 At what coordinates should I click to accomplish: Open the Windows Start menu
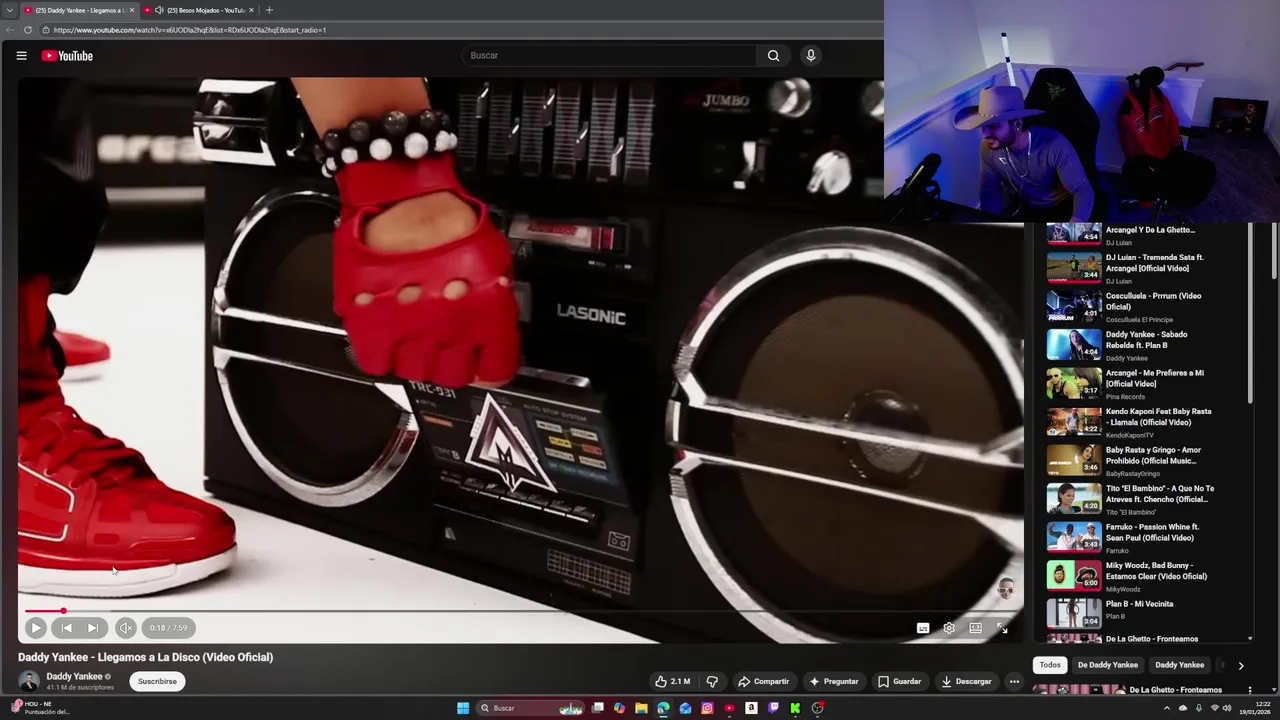(463, 708)
